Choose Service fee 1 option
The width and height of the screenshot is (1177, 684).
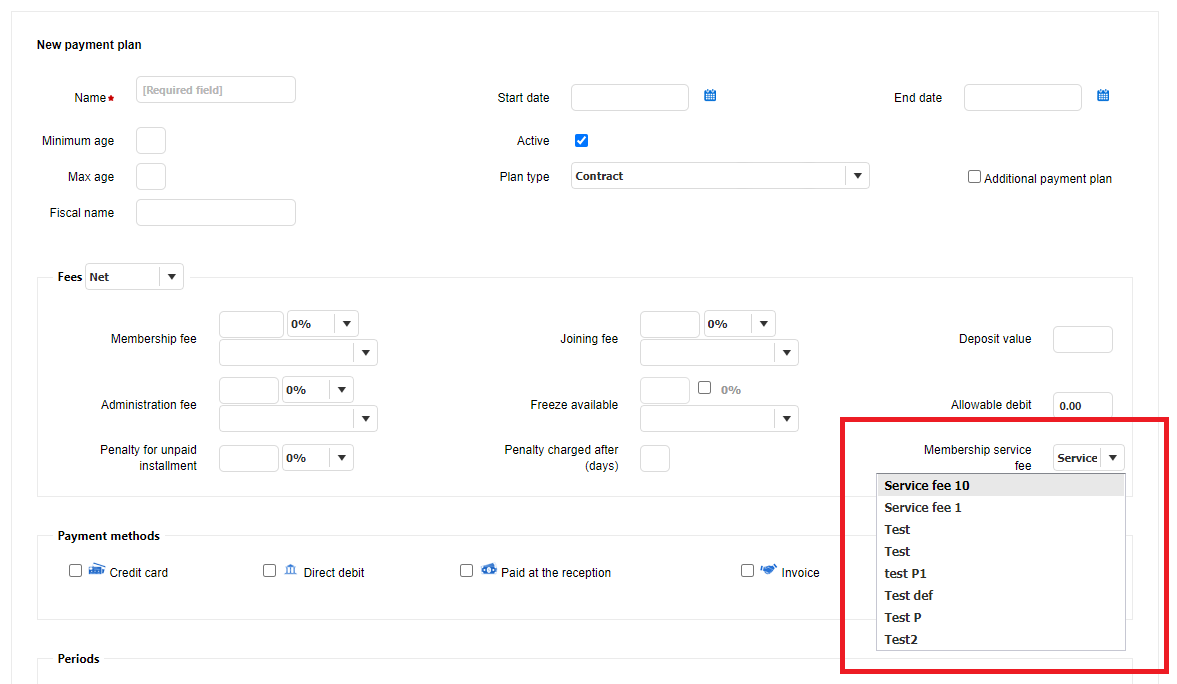923,508
